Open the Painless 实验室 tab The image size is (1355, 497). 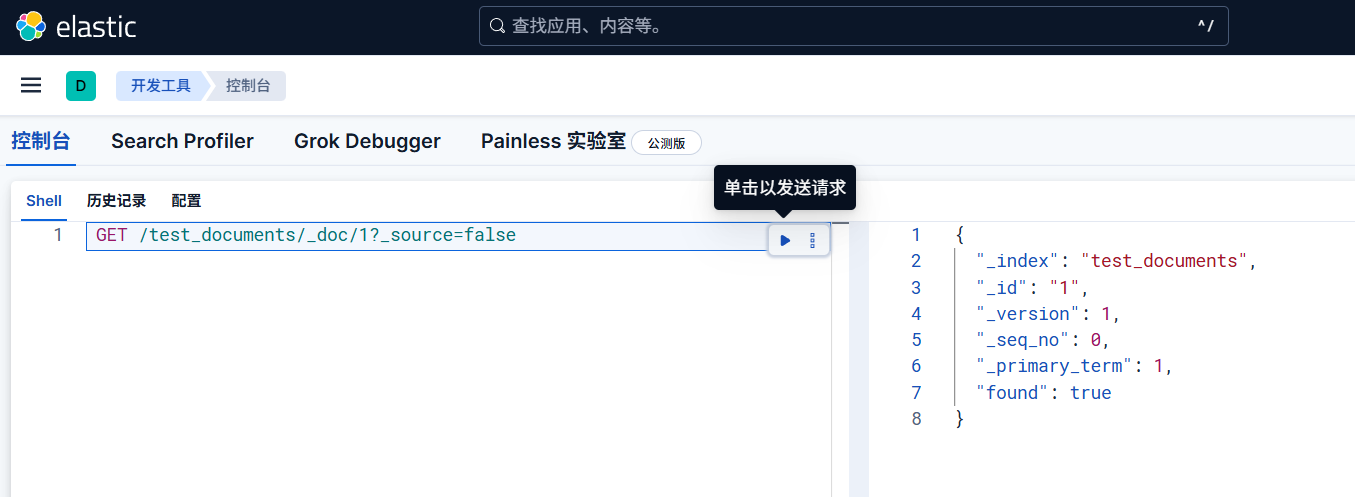pyautogui.click(x=553, y=141)
